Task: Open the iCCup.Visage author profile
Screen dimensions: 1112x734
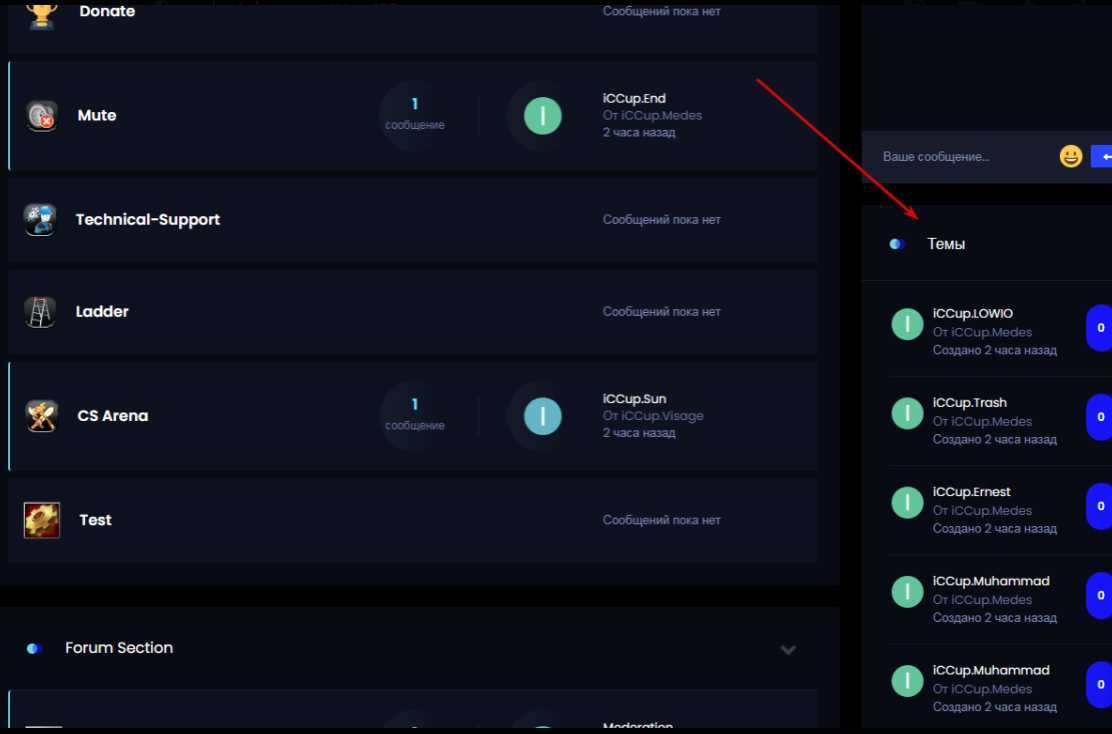Action: click(x=662, y=416)
